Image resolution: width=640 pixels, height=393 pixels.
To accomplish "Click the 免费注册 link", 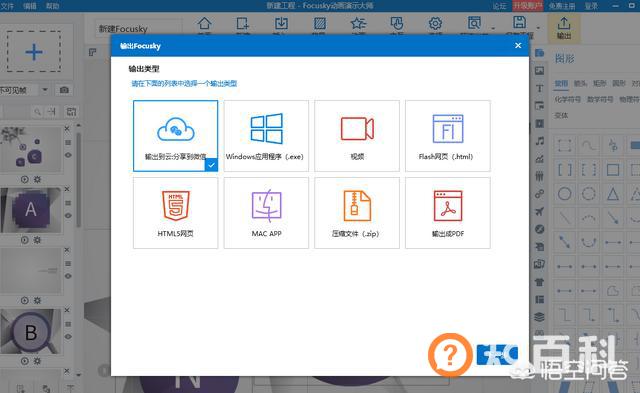I will pos(562,6).
